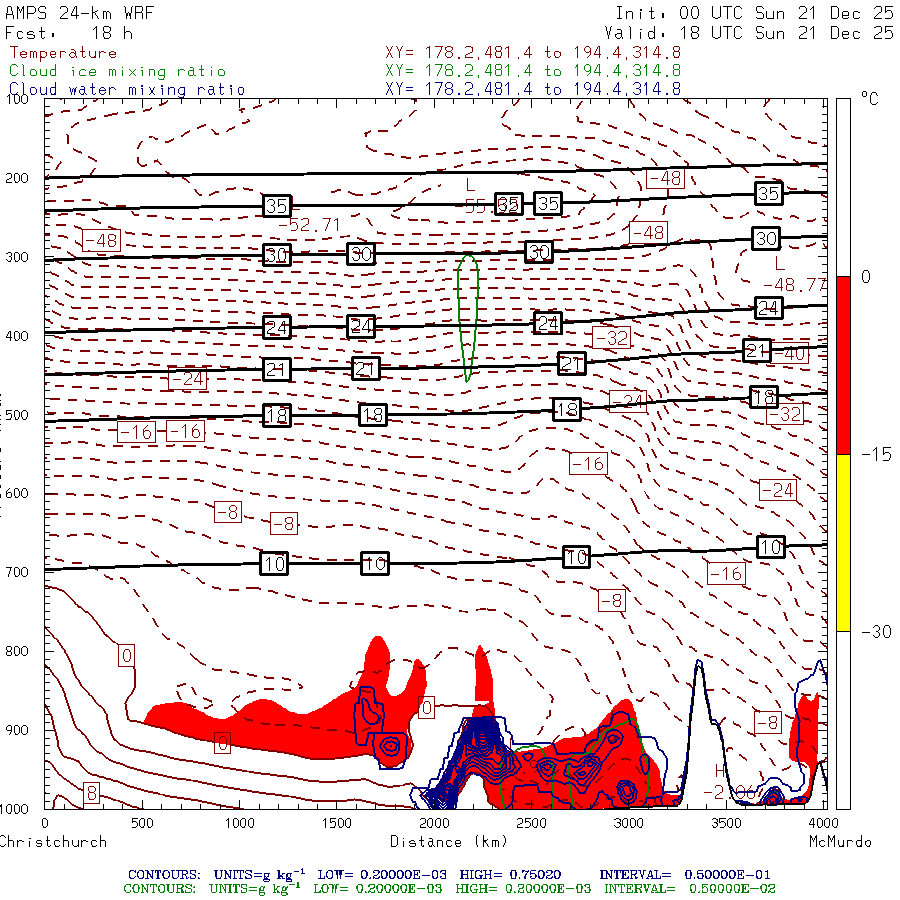Pick the red colorbar segment
This screenshot has height=900, width=900.
(x=843, y=365)
